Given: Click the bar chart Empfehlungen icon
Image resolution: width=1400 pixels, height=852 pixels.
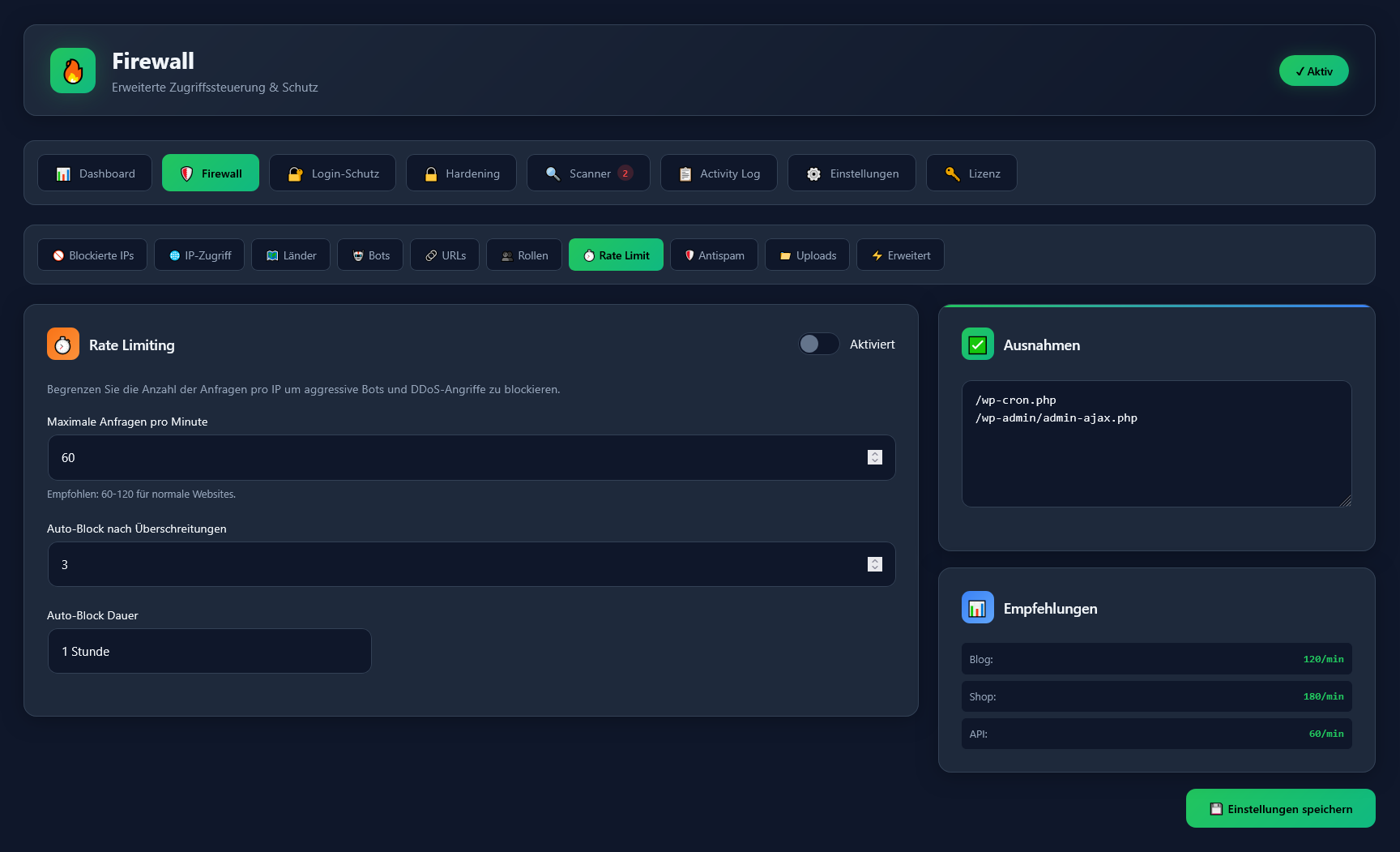Looking at the screenshot, I should coord(977,607).
